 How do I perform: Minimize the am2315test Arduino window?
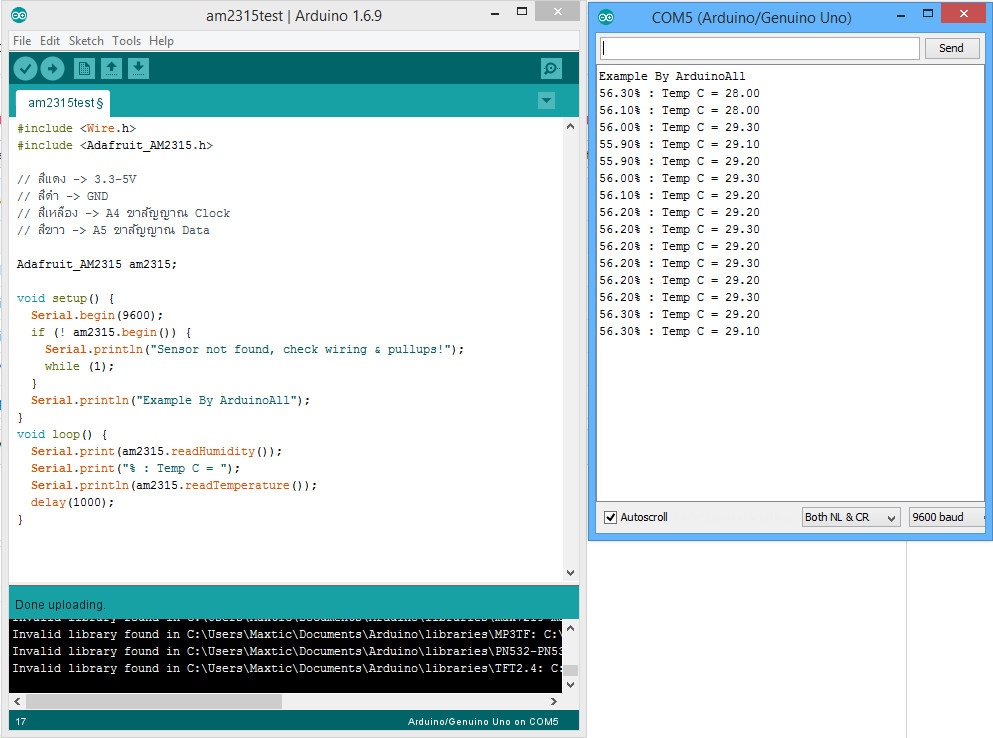(495, 13)
